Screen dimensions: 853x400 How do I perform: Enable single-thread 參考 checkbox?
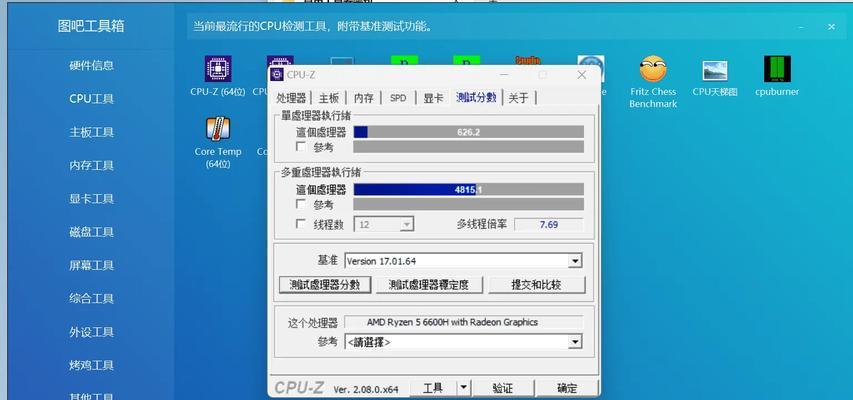(300, 146)
